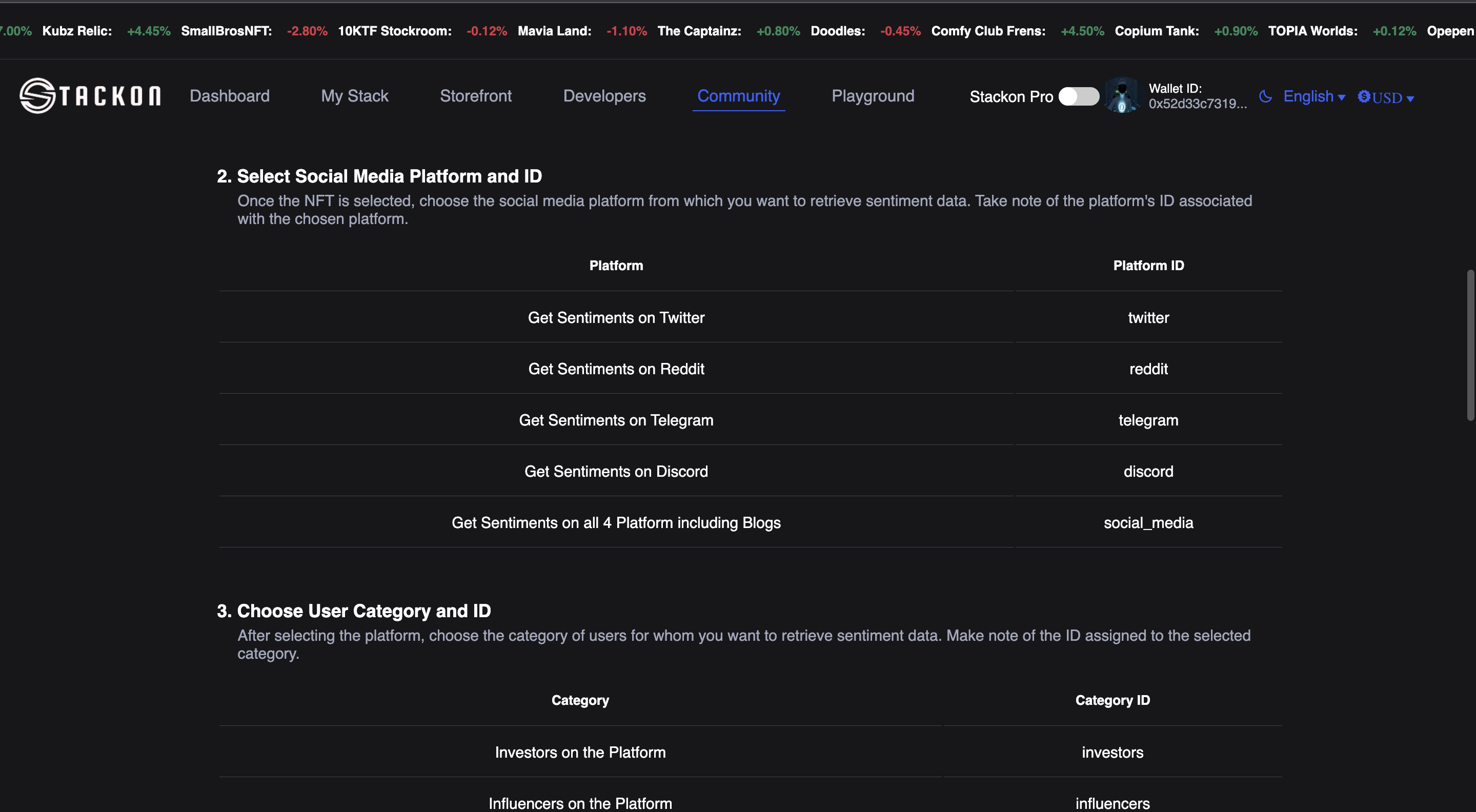Click the wallet avatar image
This screenshot has height=812, width=1476.
click(1122, 96)
